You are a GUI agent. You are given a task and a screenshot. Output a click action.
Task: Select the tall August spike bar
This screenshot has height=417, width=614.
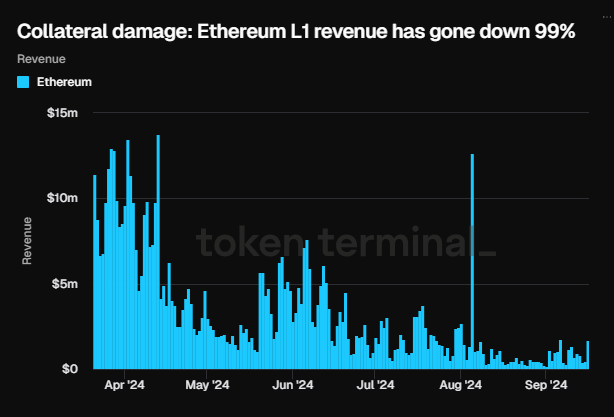(x=472, y=261)
